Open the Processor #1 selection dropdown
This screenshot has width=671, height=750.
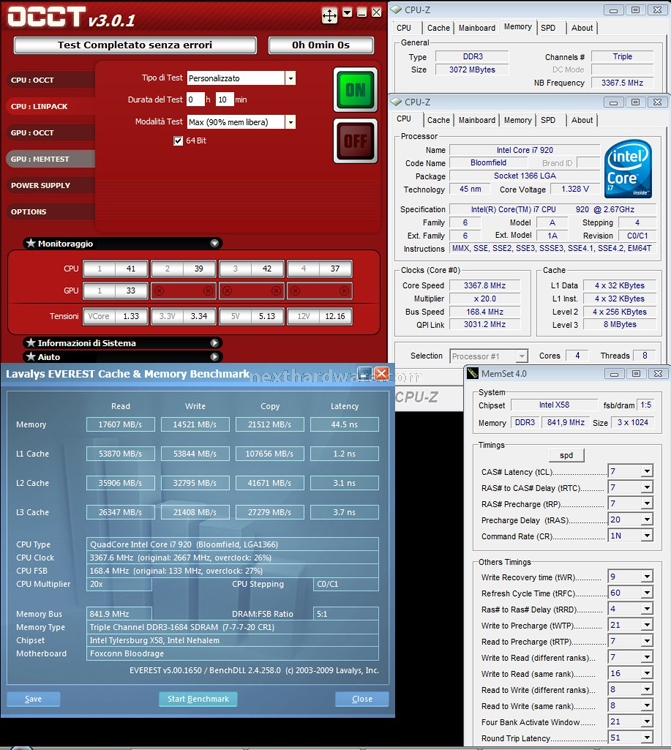[522, 356]
